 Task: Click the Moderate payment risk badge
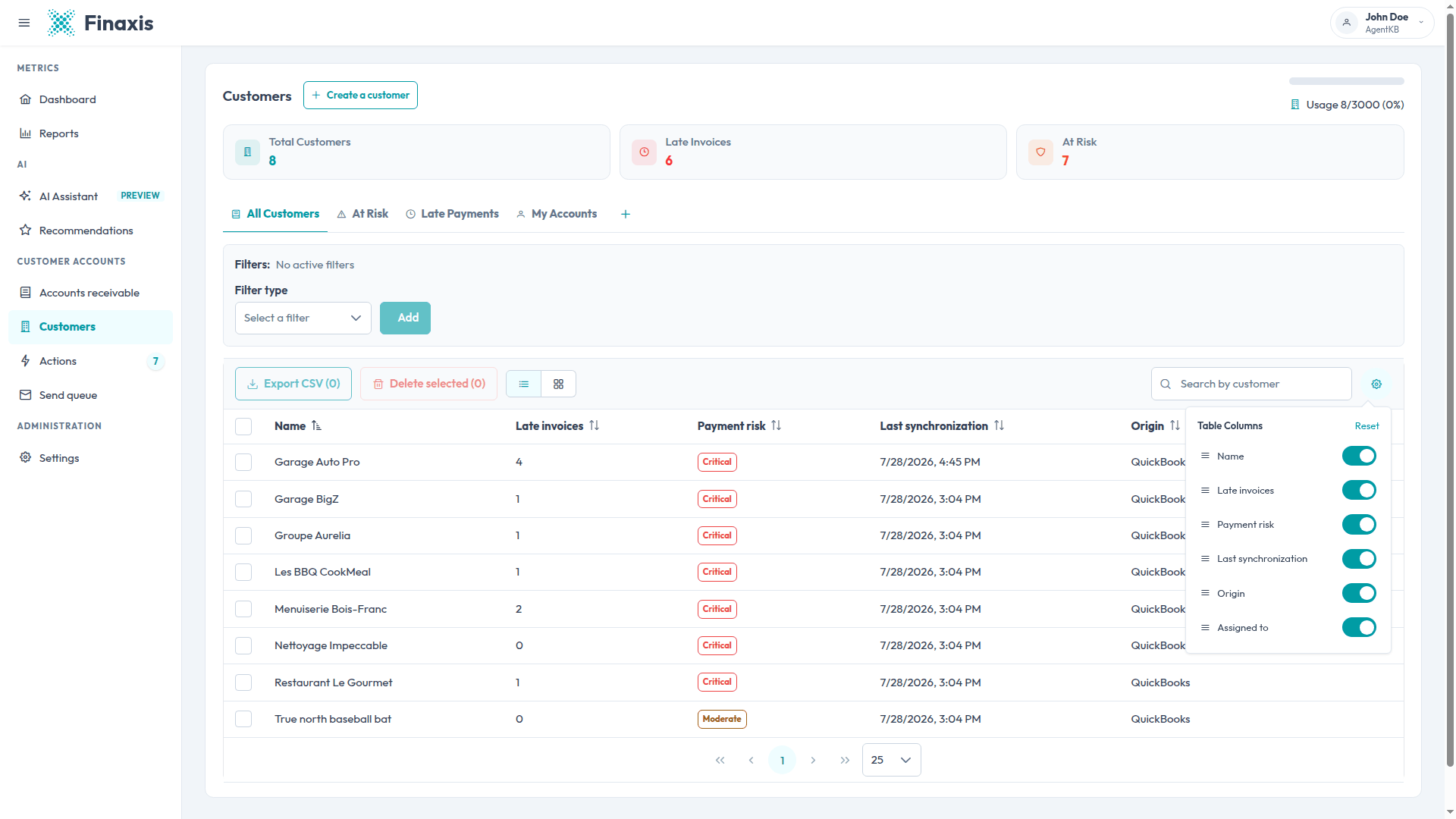click(x=722, y=719)
